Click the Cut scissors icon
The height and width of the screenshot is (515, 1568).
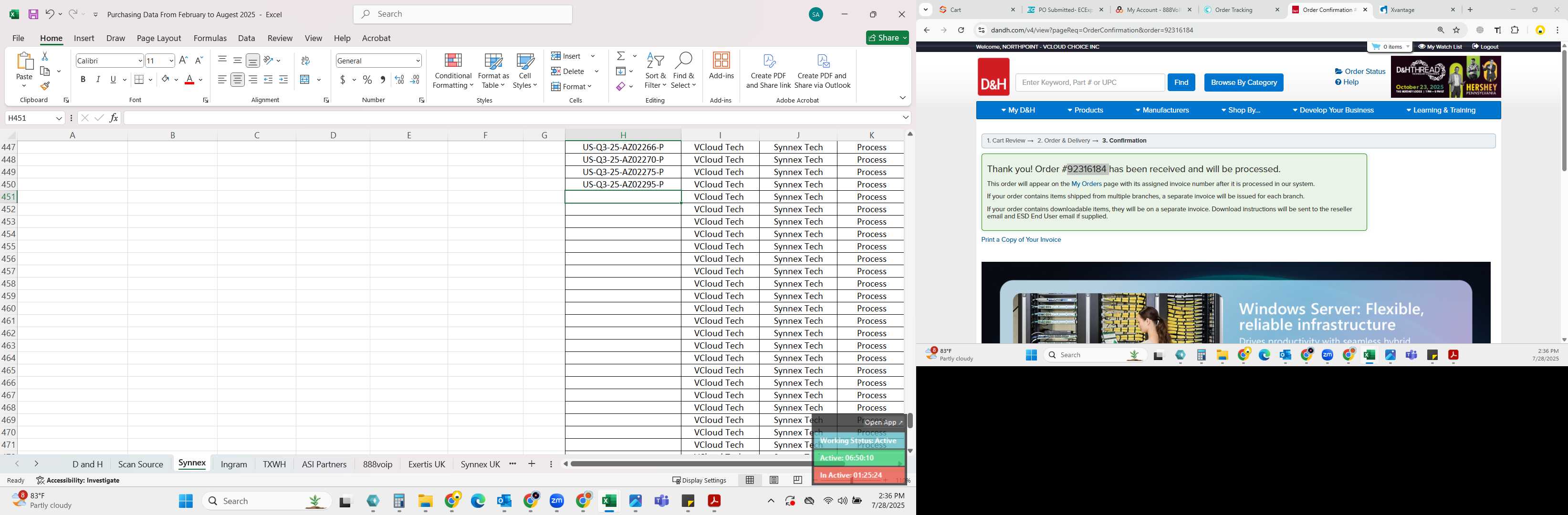(x=44, y=56)
